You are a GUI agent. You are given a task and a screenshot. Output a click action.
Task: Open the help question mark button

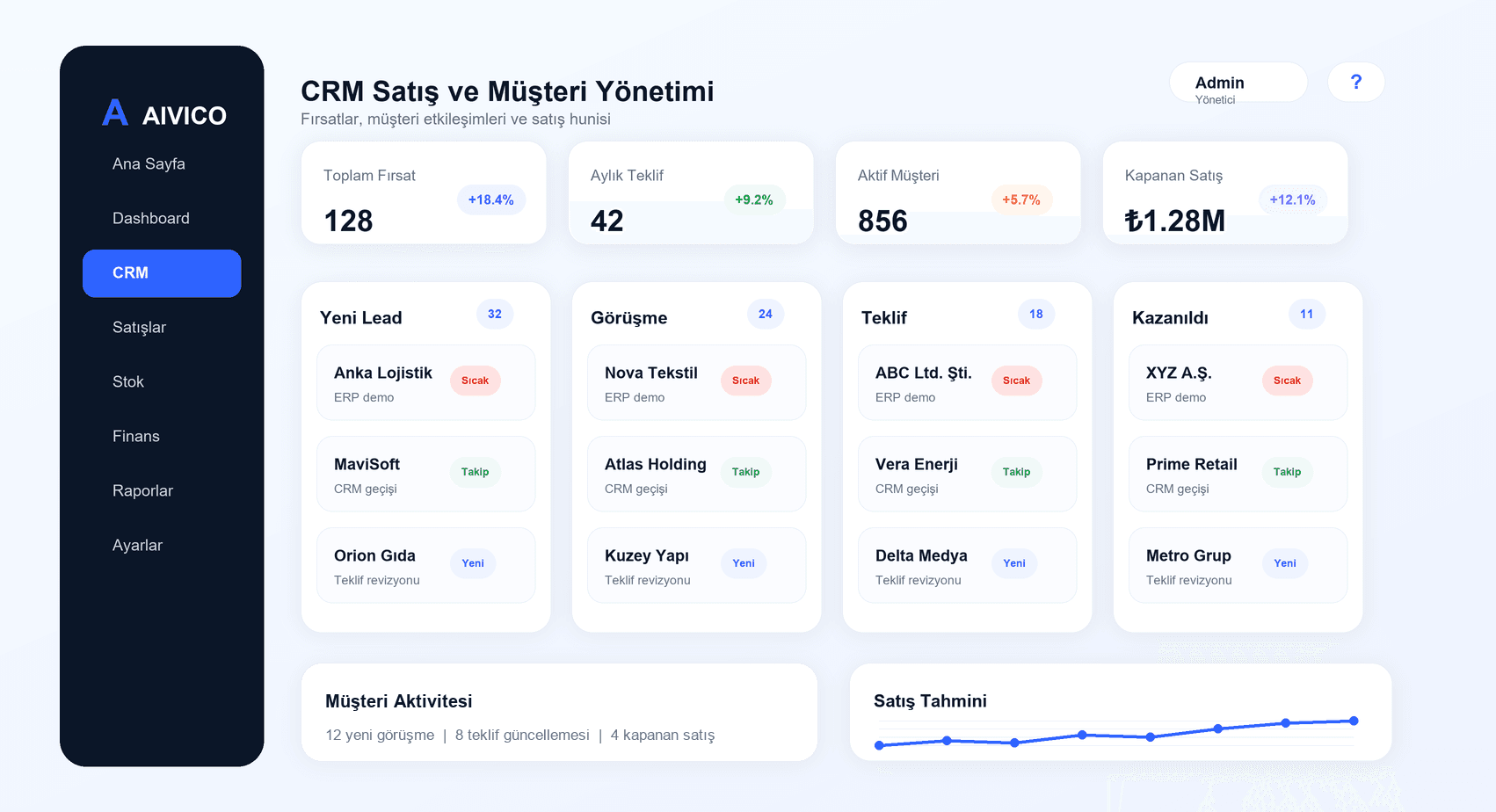[x=1355, y=82]
